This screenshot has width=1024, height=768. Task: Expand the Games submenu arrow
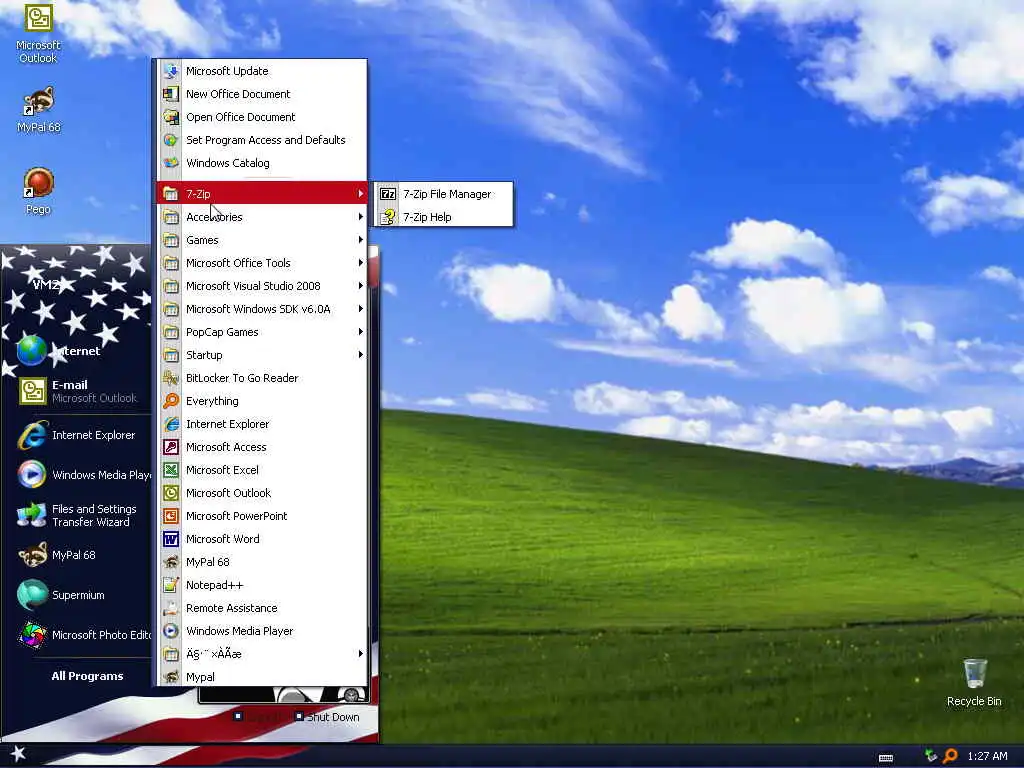point(360,240)
